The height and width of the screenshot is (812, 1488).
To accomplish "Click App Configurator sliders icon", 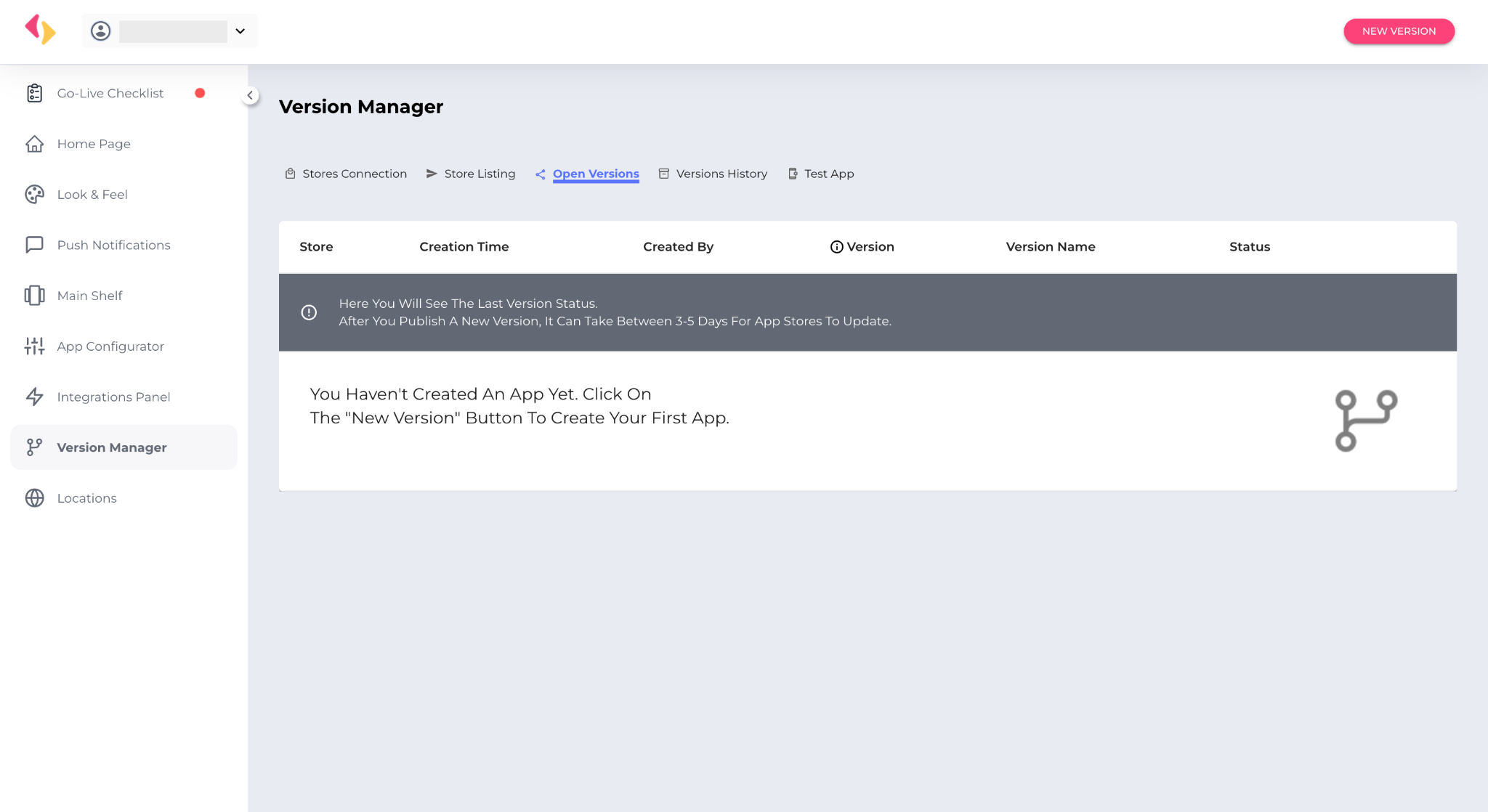I will click(x=34, y=346).
